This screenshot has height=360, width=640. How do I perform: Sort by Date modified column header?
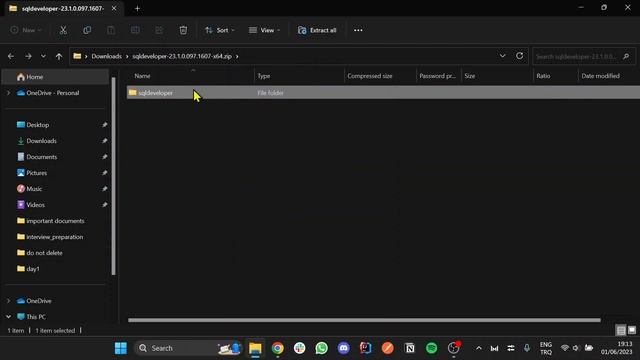click(600, 76)
